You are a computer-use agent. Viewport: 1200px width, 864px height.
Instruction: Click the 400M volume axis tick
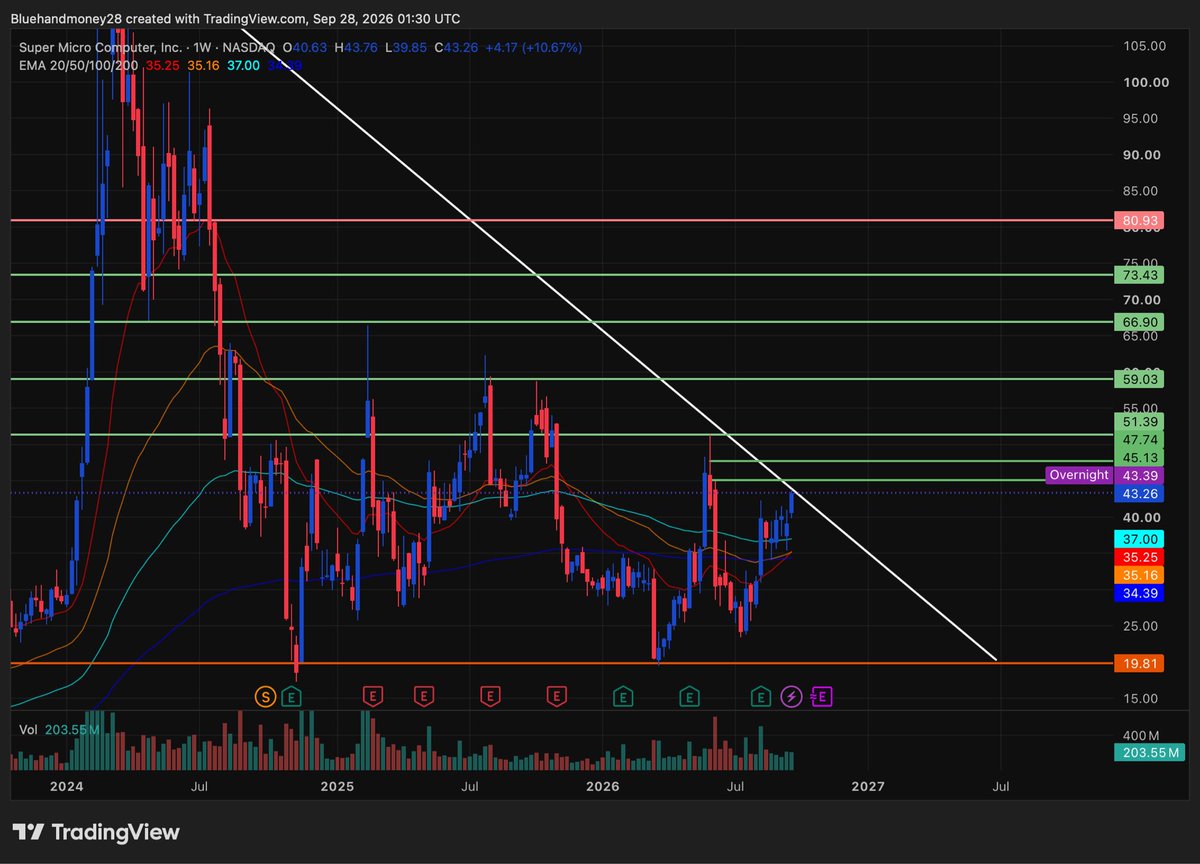(1139, 735)
